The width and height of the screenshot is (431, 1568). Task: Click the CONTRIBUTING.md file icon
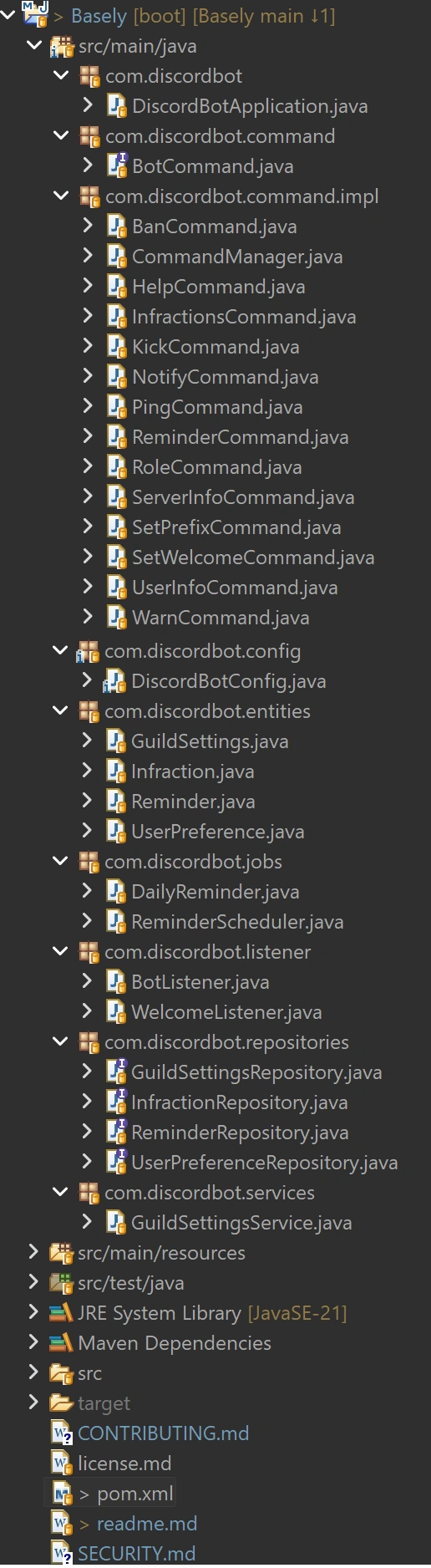(x=62, y=1433)
